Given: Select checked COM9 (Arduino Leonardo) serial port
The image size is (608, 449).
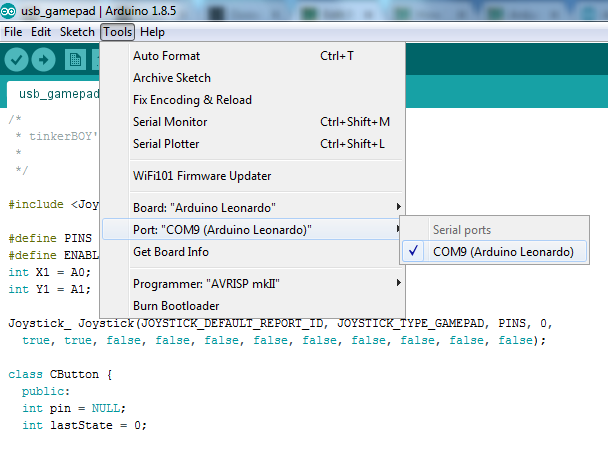Looking at the screenshot, I should (x=494, y=252).
